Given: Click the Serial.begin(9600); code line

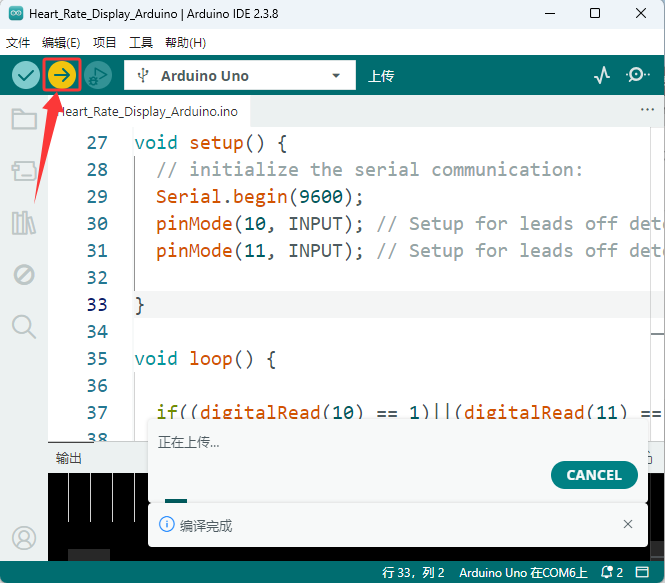Looking at the screenshot, I should (x=260, y=197).
